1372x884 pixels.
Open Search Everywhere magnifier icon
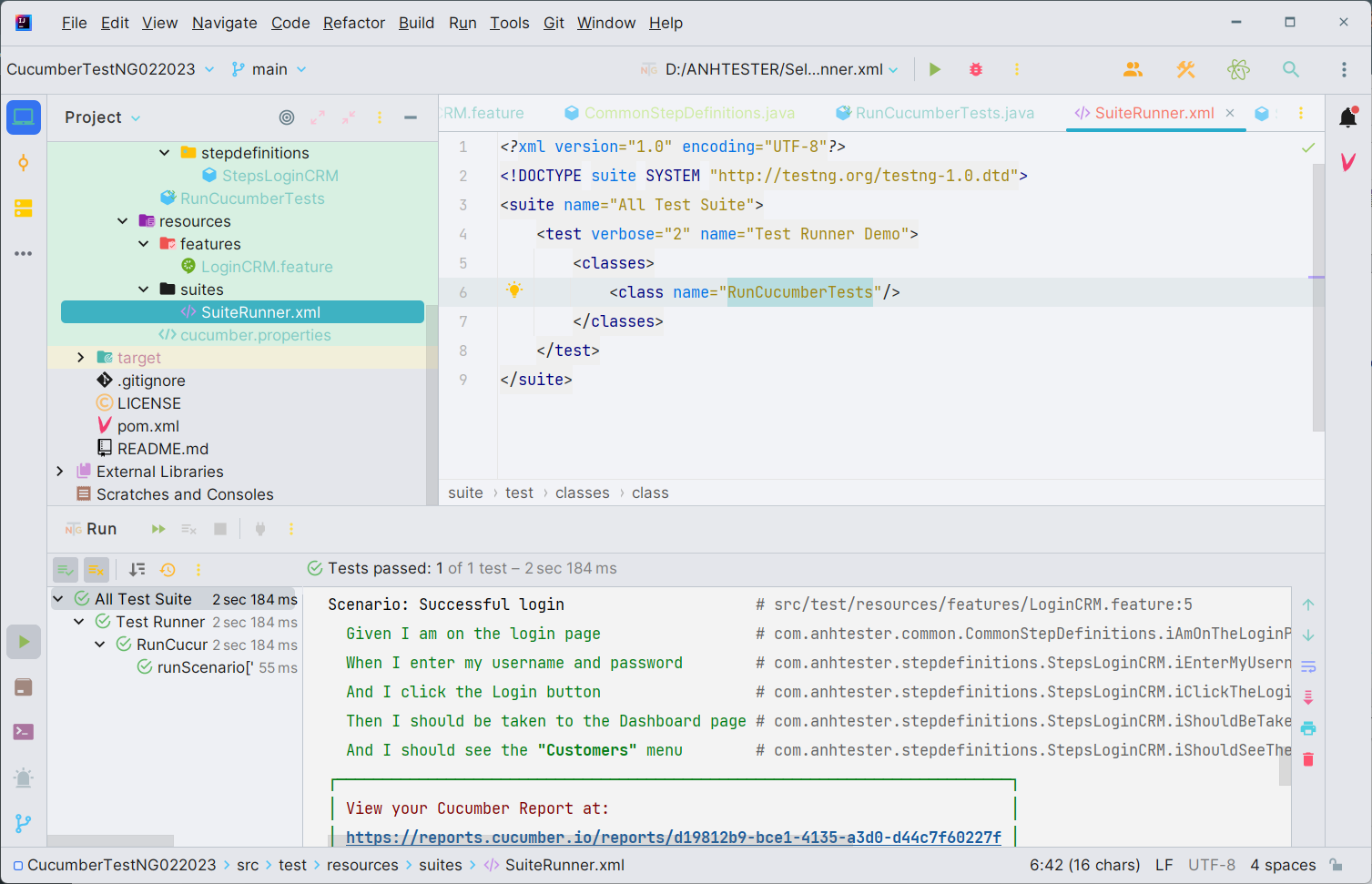coord(1290,69)
